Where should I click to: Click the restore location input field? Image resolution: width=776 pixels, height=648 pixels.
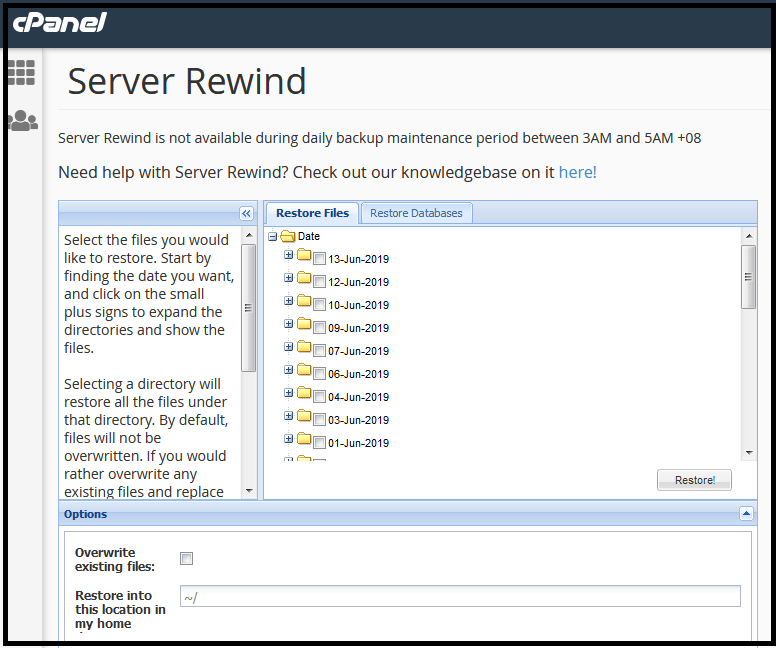(460, 597)
